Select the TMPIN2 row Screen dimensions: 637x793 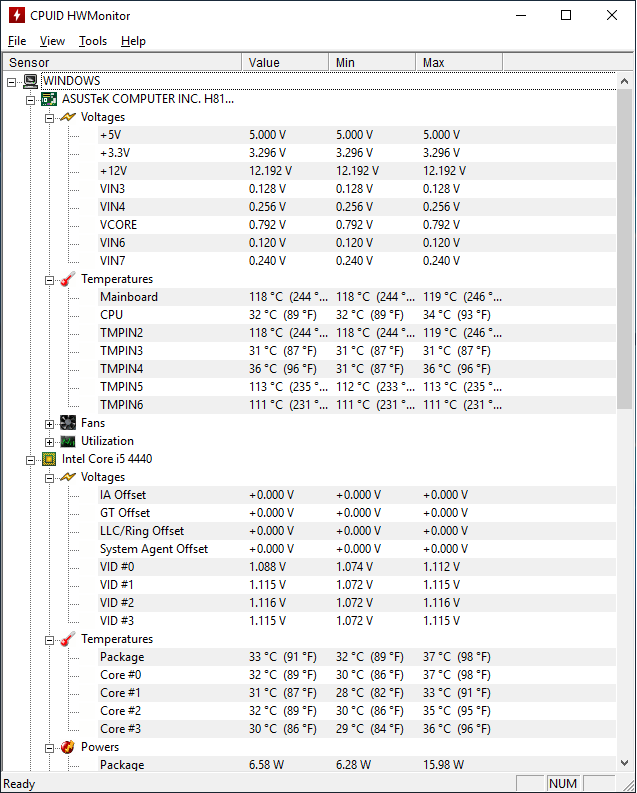pos(357,333)
